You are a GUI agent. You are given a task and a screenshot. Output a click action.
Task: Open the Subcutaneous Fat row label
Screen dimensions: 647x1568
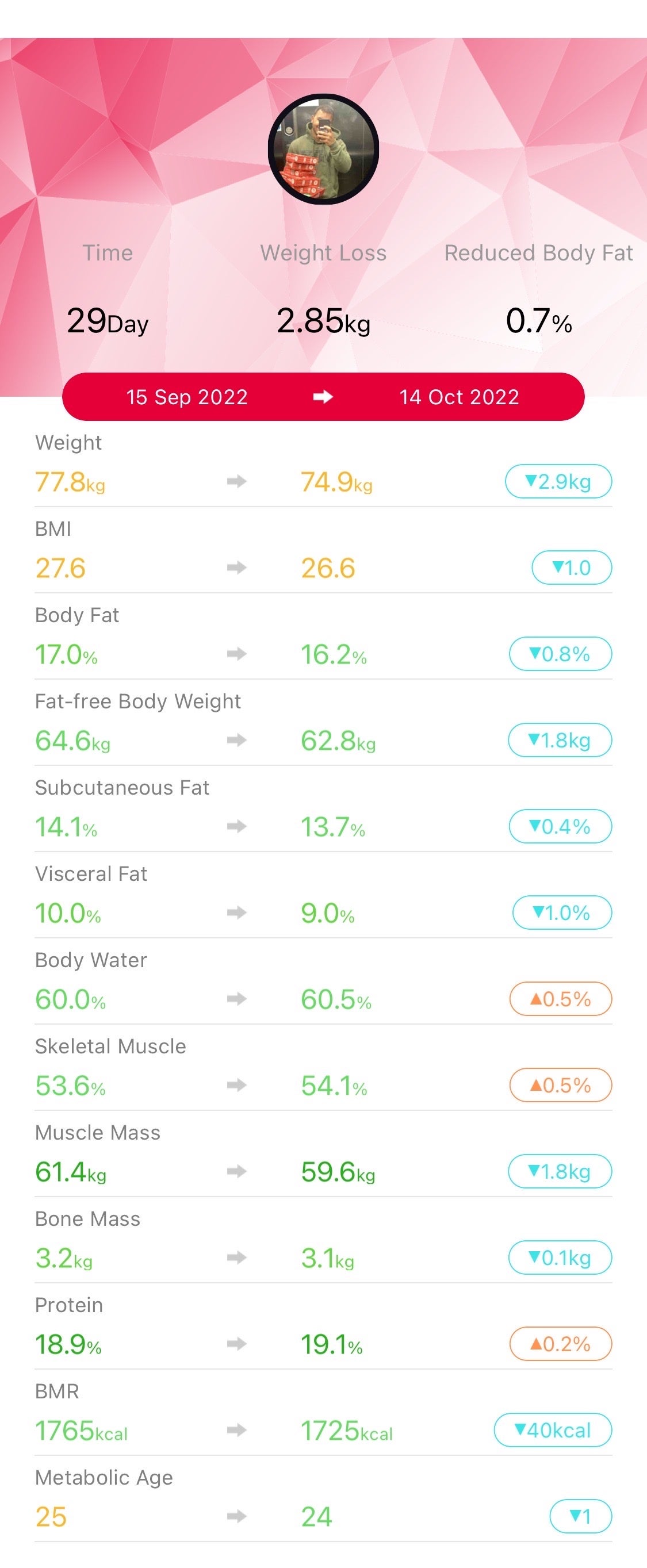click(x=122, y=788)
